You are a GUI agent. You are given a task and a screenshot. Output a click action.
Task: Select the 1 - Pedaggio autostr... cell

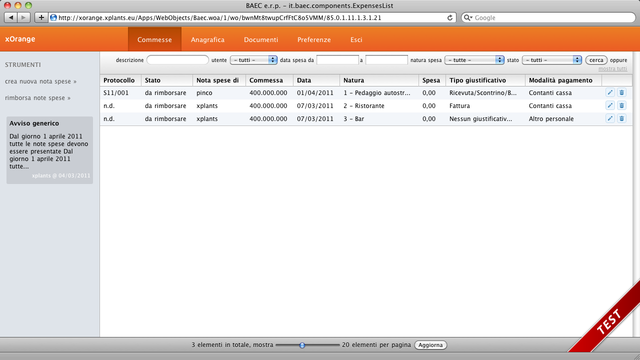coord(376,93)
